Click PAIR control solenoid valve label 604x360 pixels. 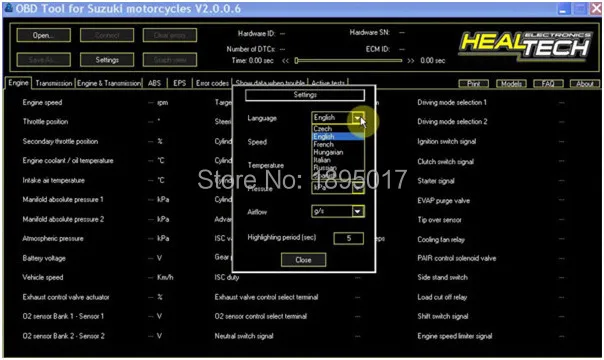(x=457, y=258)
